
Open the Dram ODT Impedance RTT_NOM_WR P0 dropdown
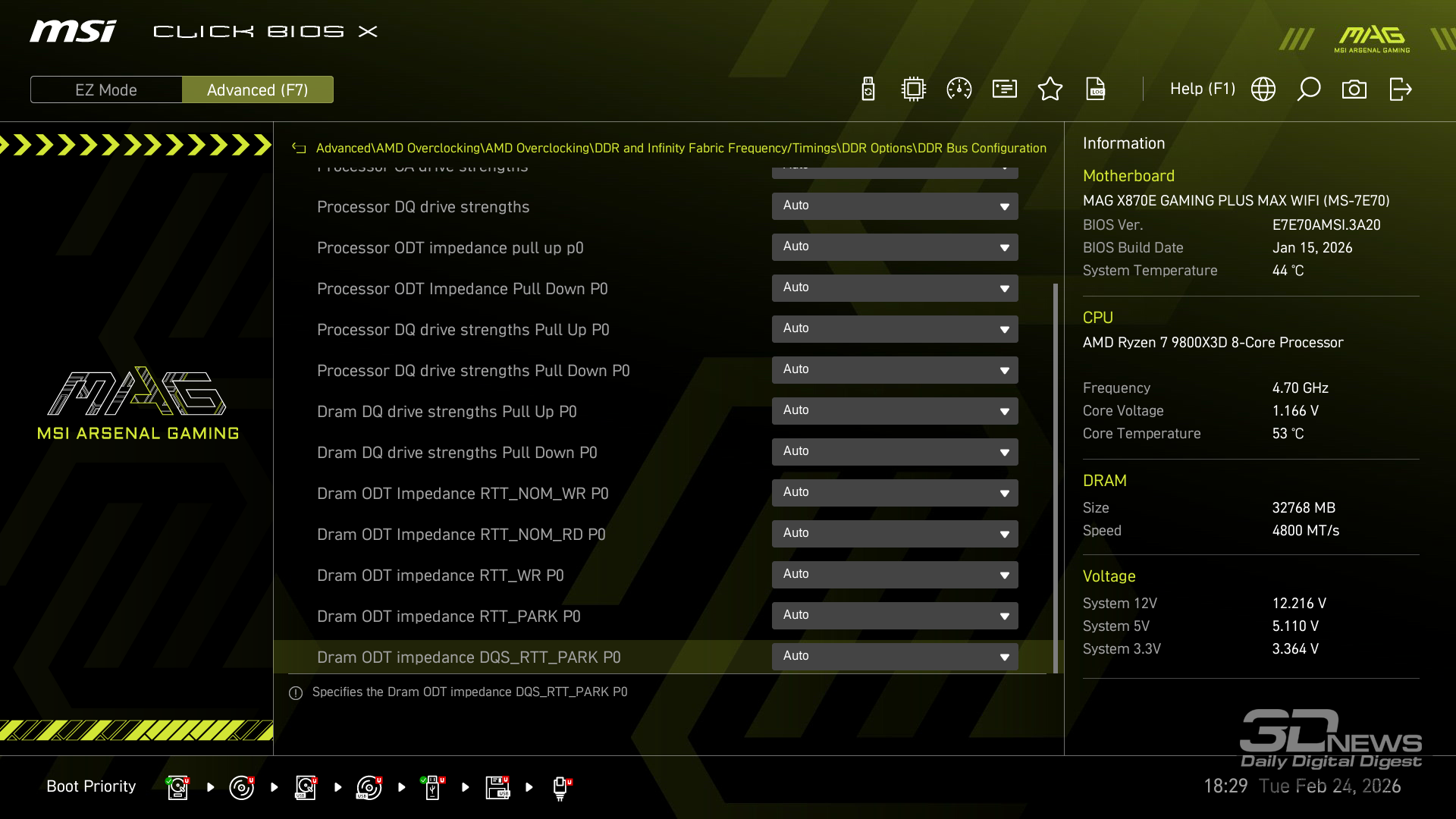point(895,493)
